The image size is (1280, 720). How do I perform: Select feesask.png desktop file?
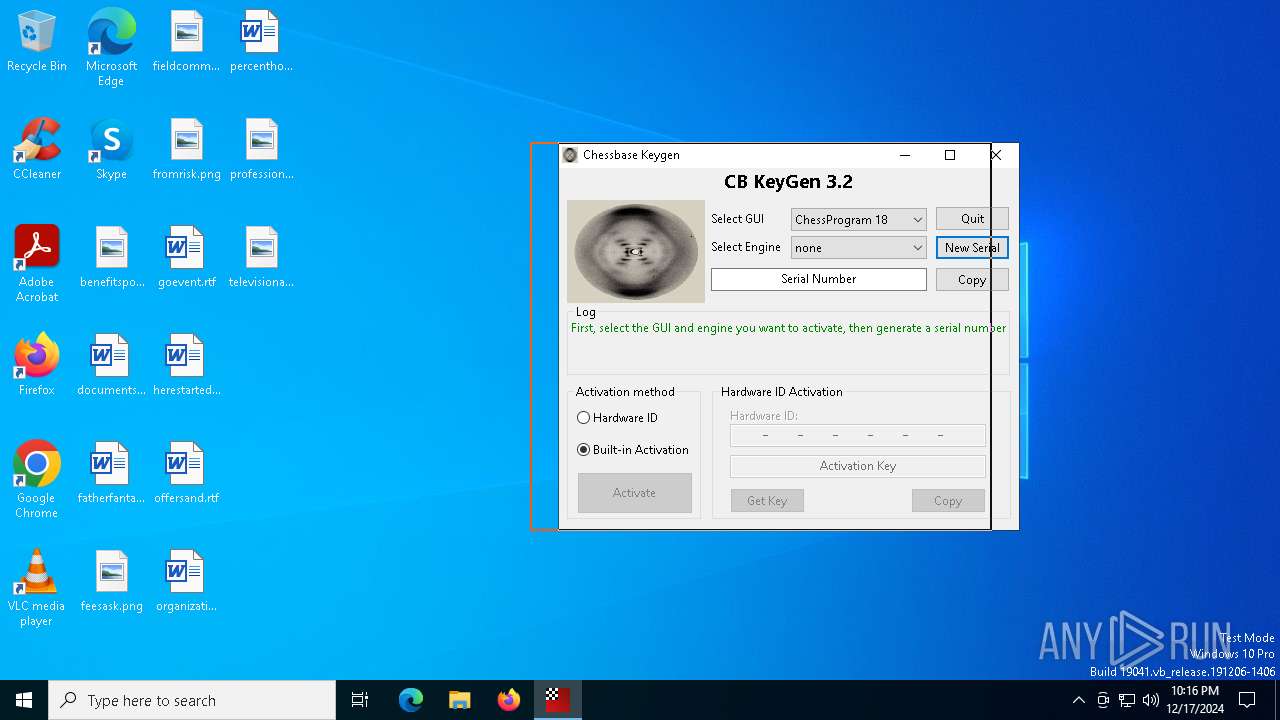click(111, 581)
